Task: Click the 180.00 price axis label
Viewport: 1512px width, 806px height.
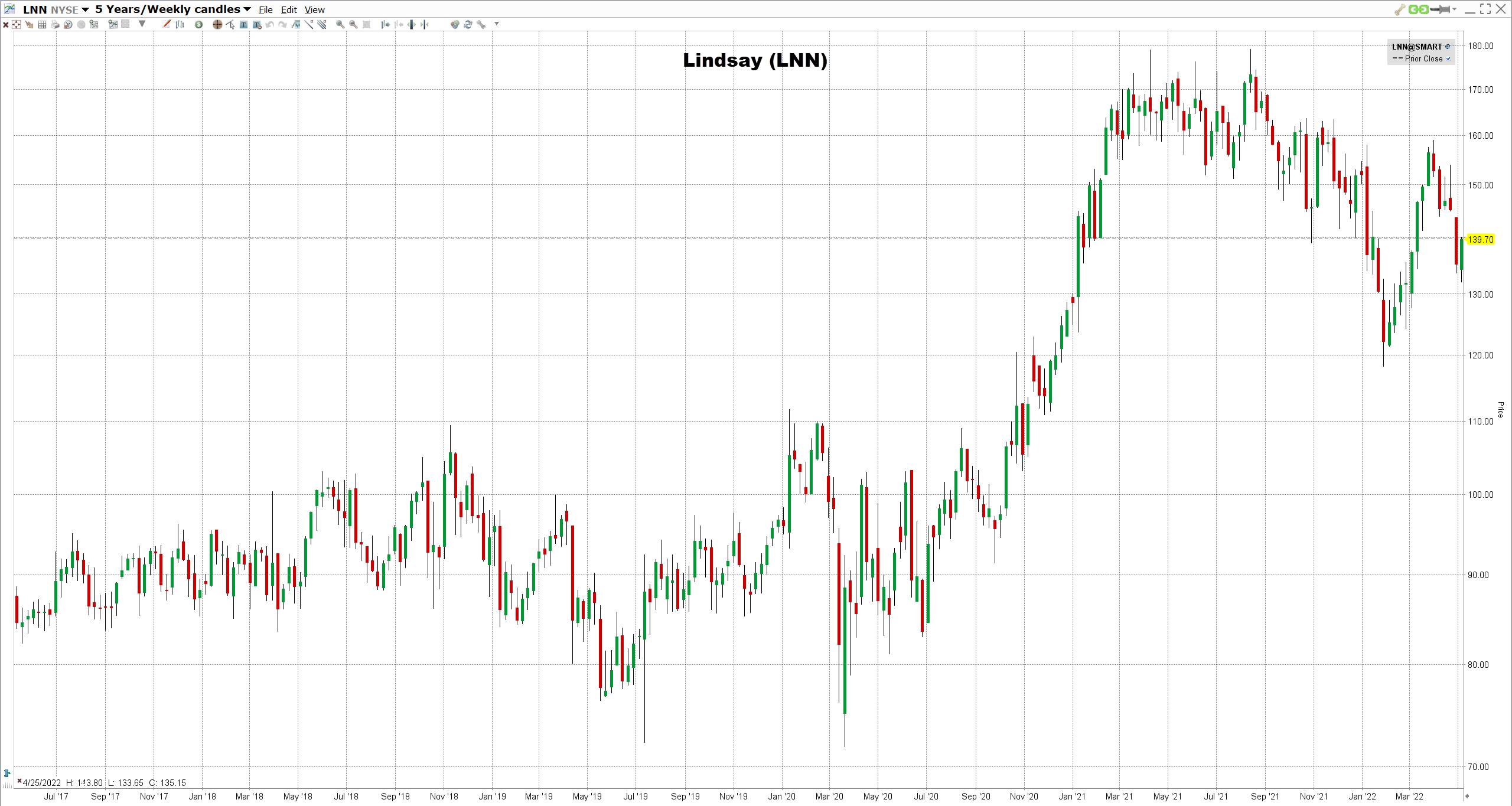Action: 1481,46
